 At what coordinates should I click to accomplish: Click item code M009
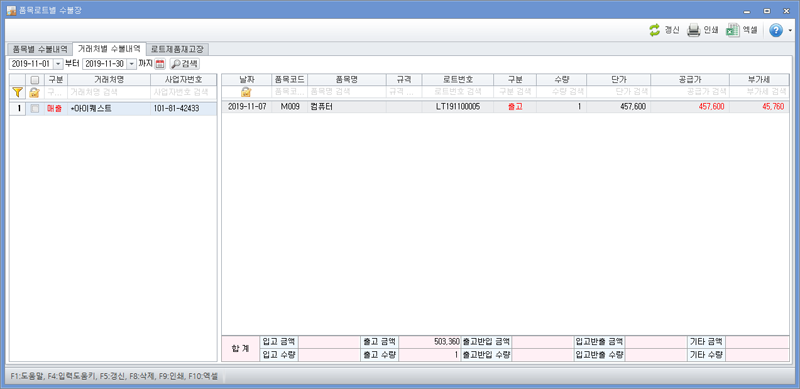289,107
